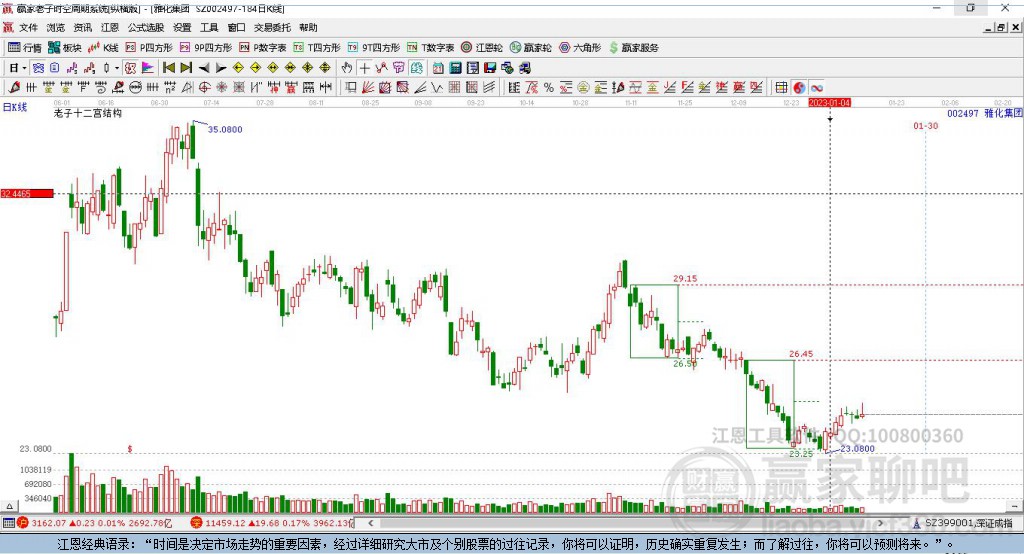This screenshot has height=554, width=1024.
Task: Open the 资讯 menu
Action: pos(82,27)
